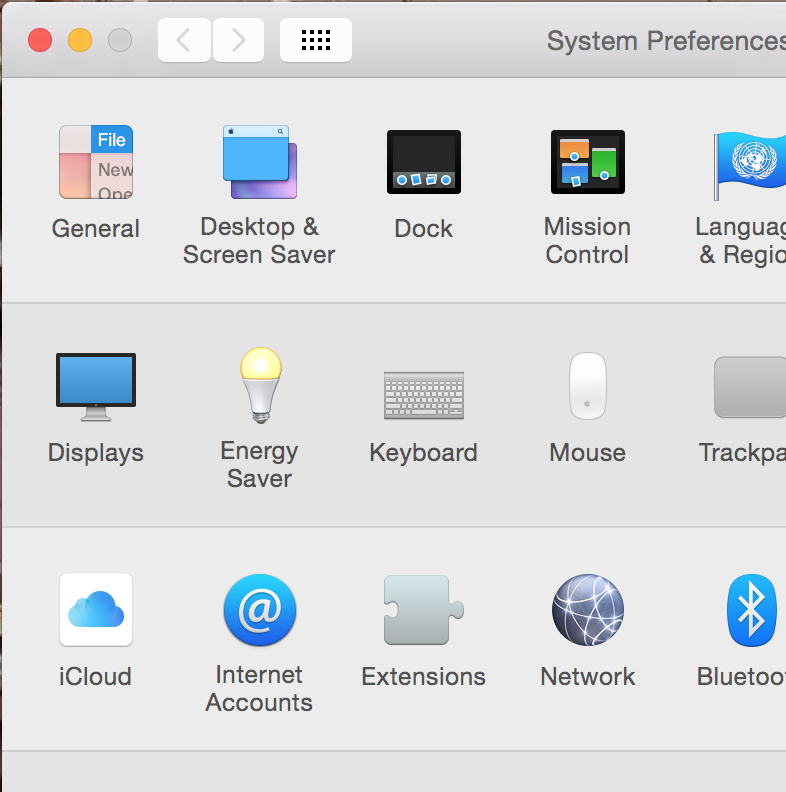Open Language & Region flag icon
This screenshot has height=792, width=786.
click(x=750, y=165)
